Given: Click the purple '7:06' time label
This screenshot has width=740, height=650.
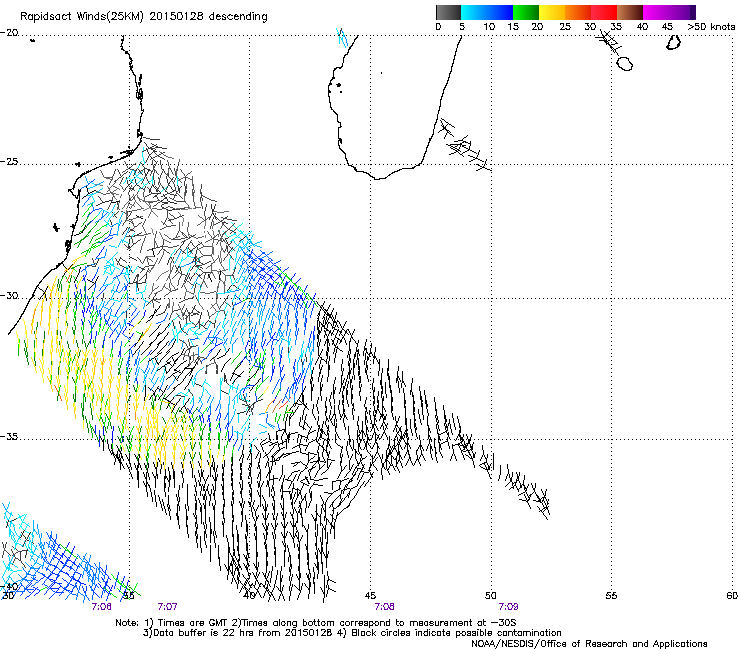Looking at the screenshot, I should click(101, 607).
